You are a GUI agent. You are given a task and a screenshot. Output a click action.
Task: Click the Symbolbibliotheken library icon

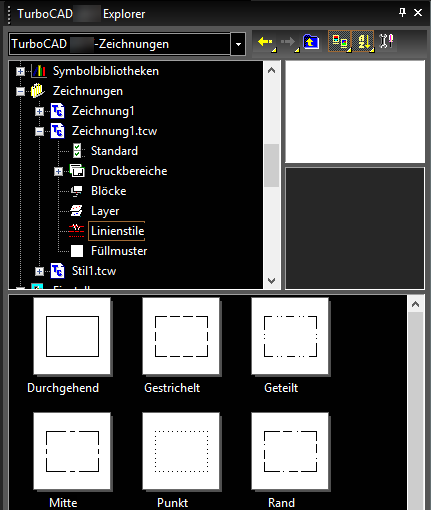(39, 71)
